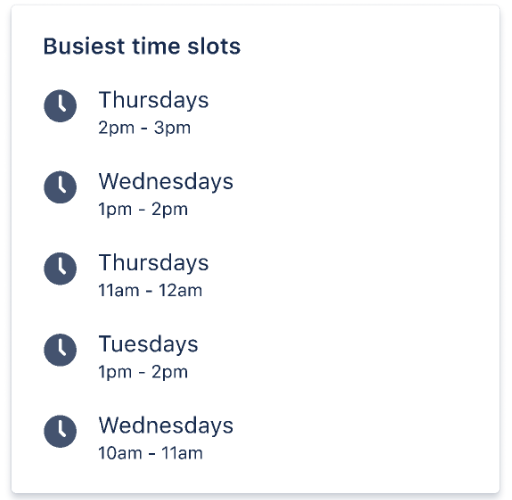
Task: Click the word slots in the heading
Action: coord(214,46)
